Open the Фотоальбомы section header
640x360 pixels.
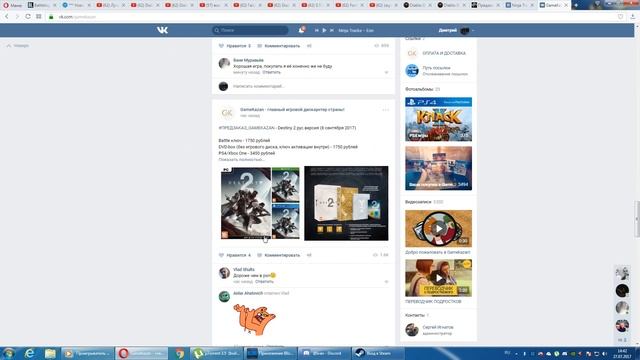click(419, 89)
